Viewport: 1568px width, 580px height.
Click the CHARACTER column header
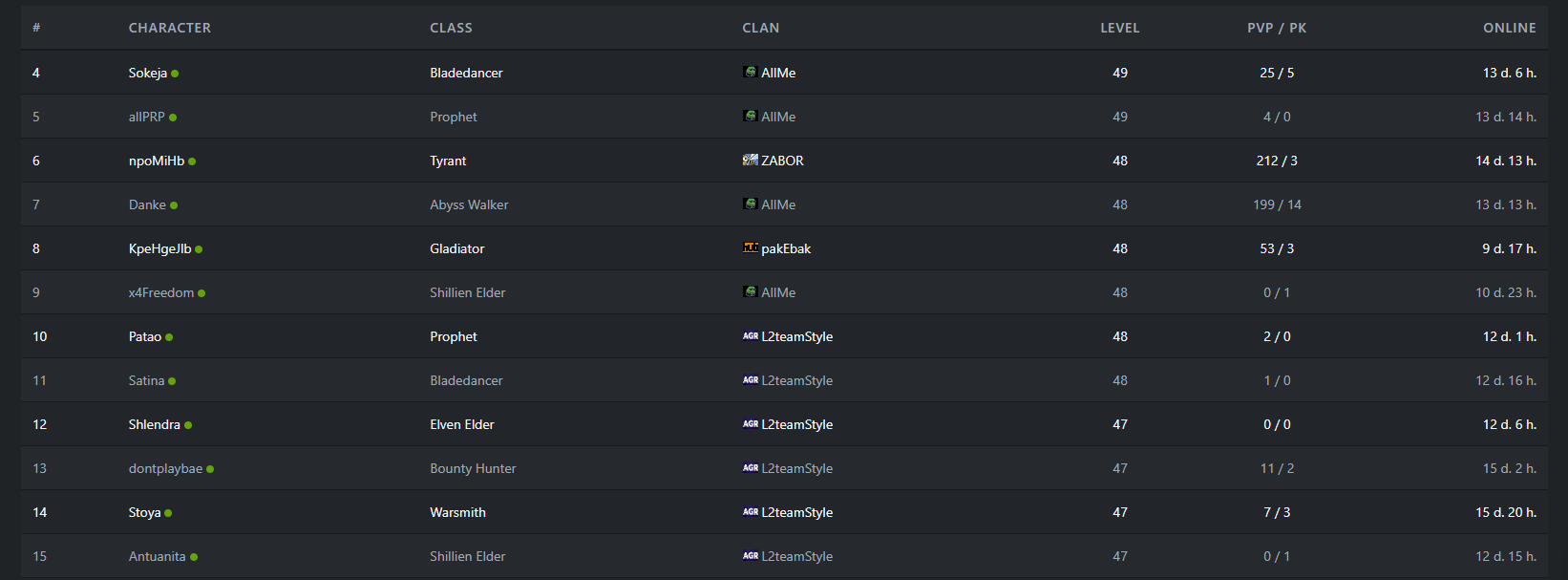coord(170,28)
